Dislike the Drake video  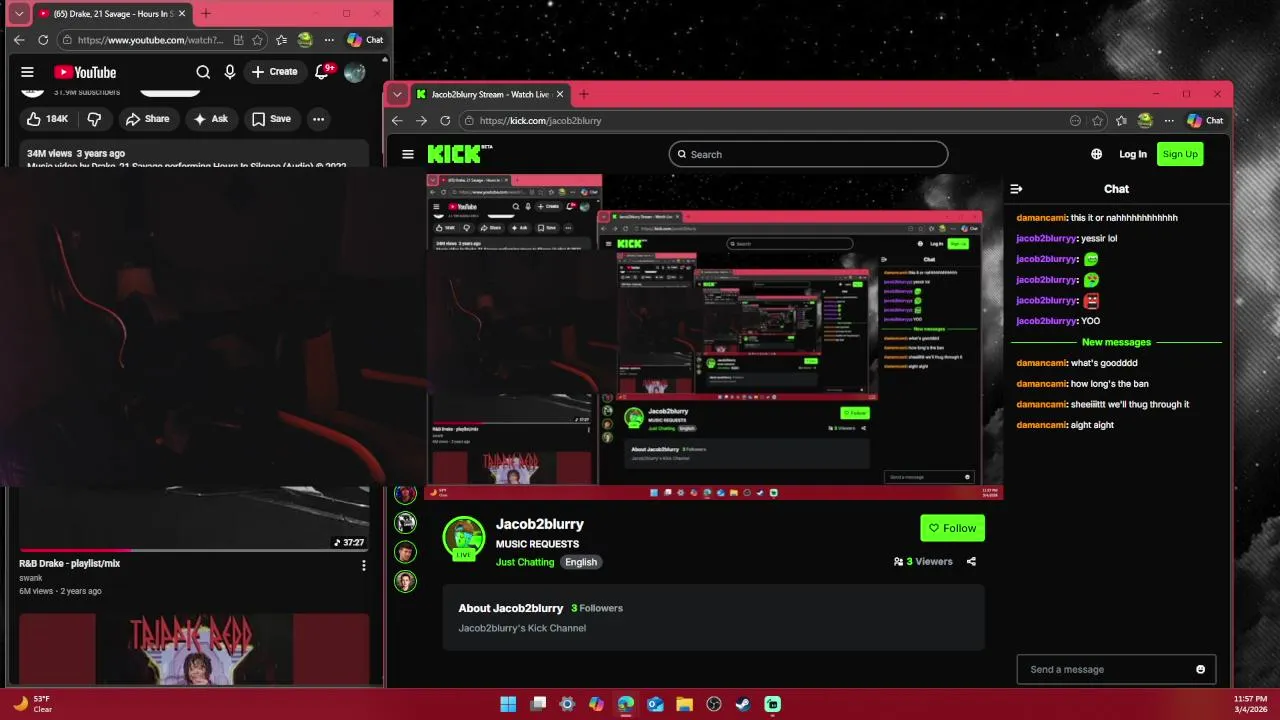(x=94, y=119)
